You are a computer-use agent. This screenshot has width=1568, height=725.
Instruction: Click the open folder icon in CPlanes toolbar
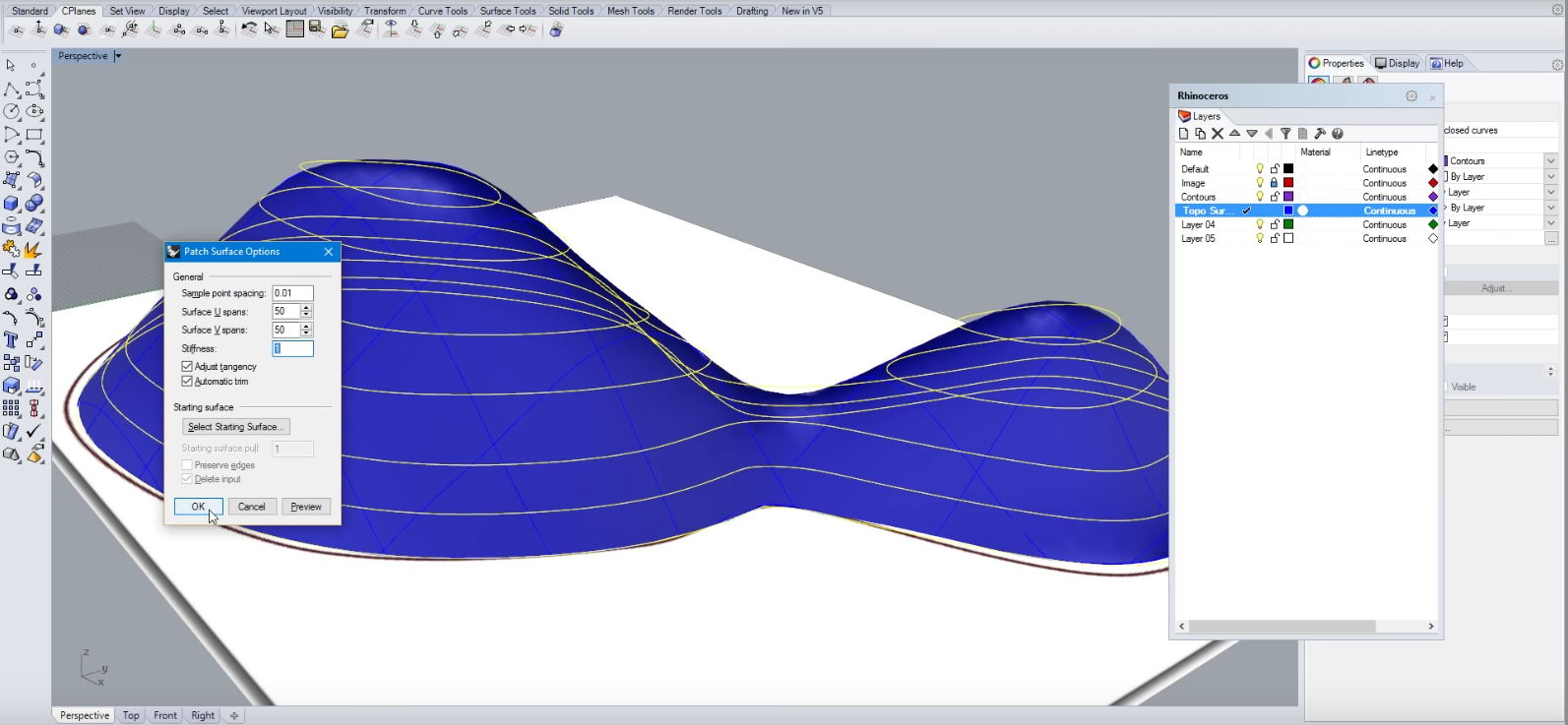340,30
